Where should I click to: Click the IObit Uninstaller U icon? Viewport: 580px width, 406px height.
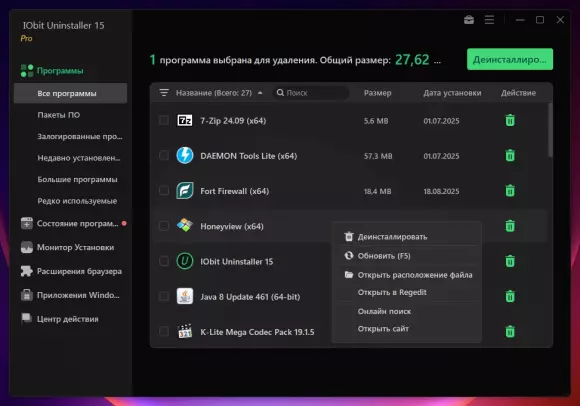[185, 261]
